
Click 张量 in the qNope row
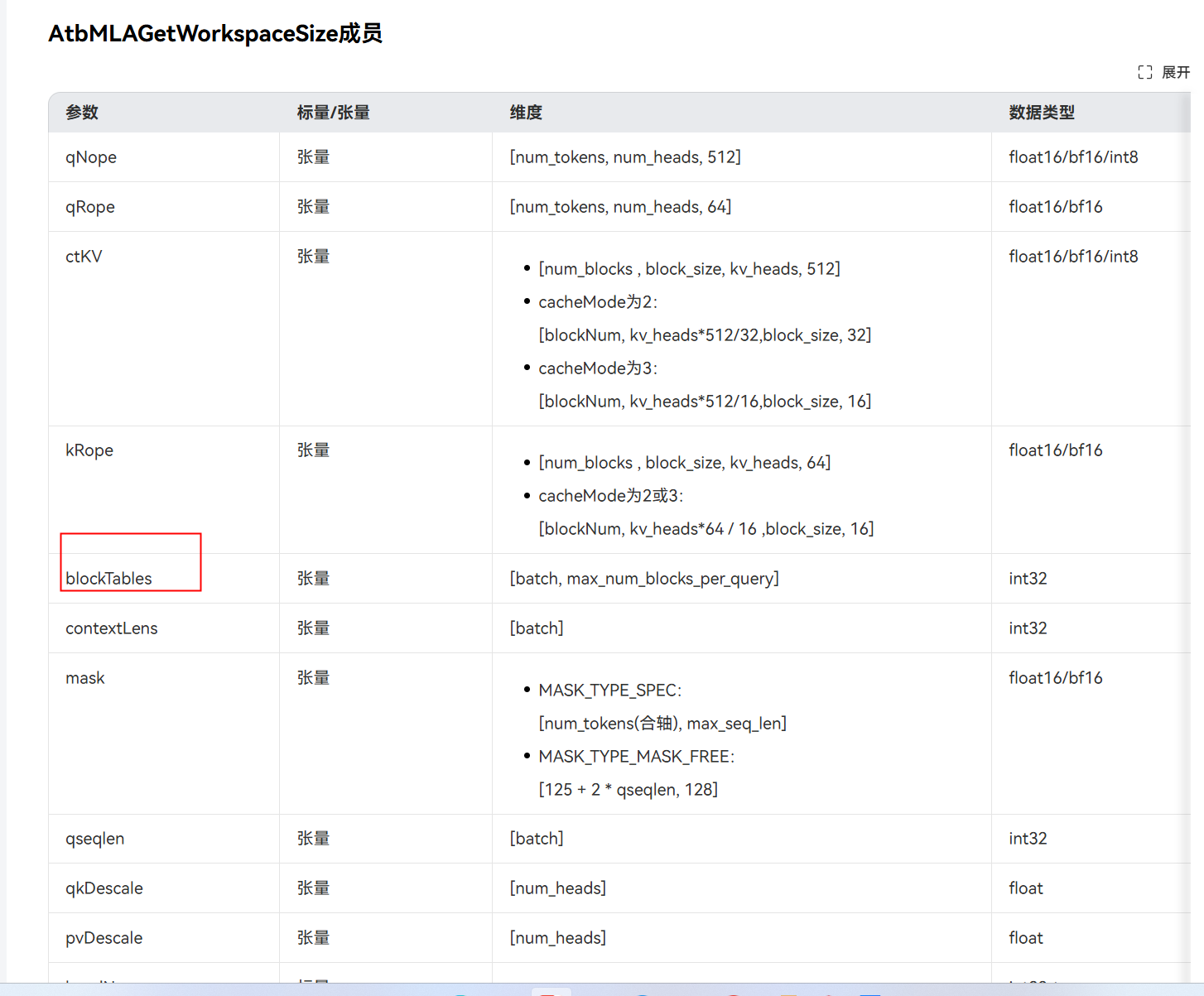pyautogui.click(x=313, y=157)
